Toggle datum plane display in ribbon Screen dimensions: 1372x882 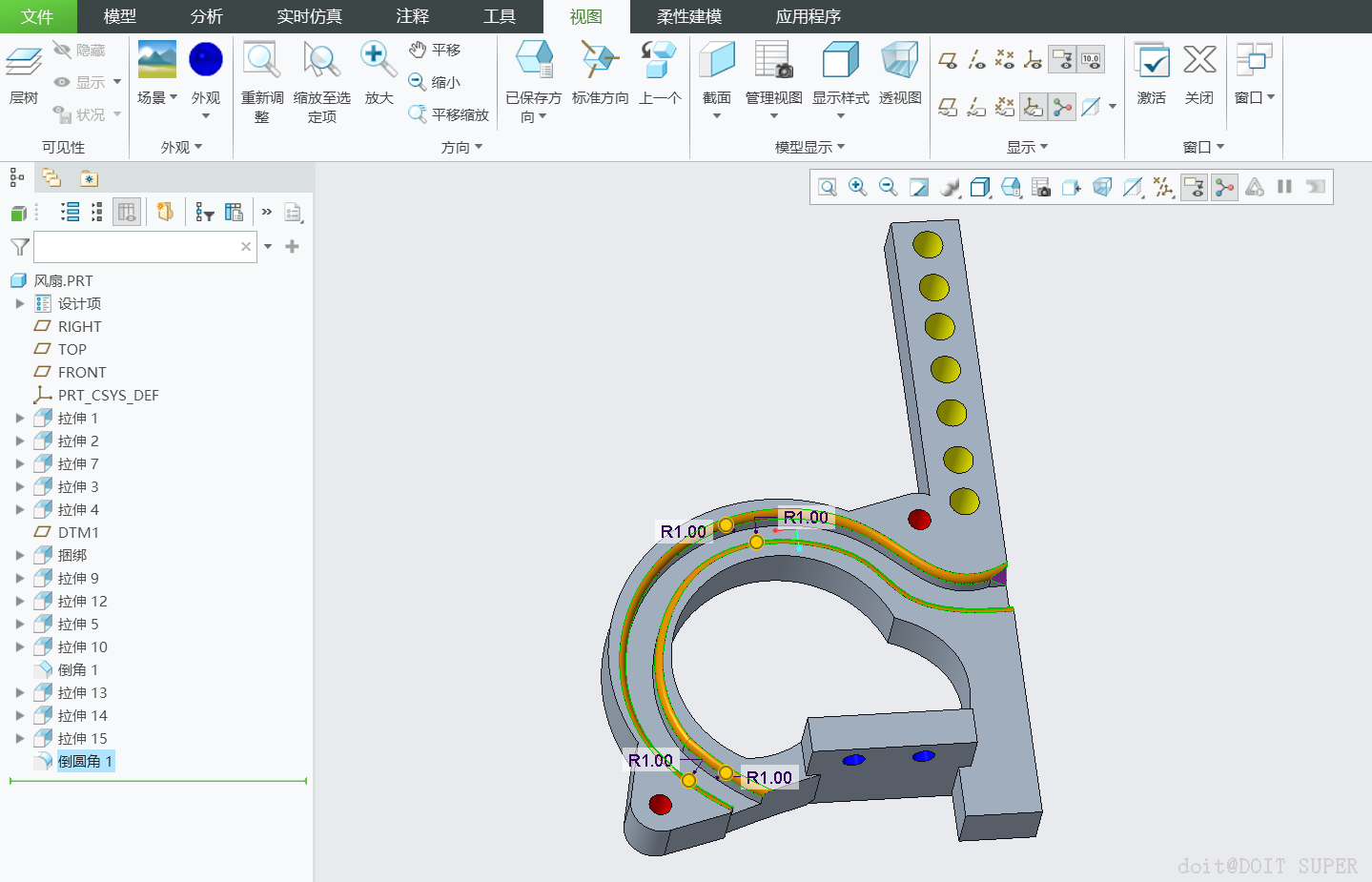948,60
